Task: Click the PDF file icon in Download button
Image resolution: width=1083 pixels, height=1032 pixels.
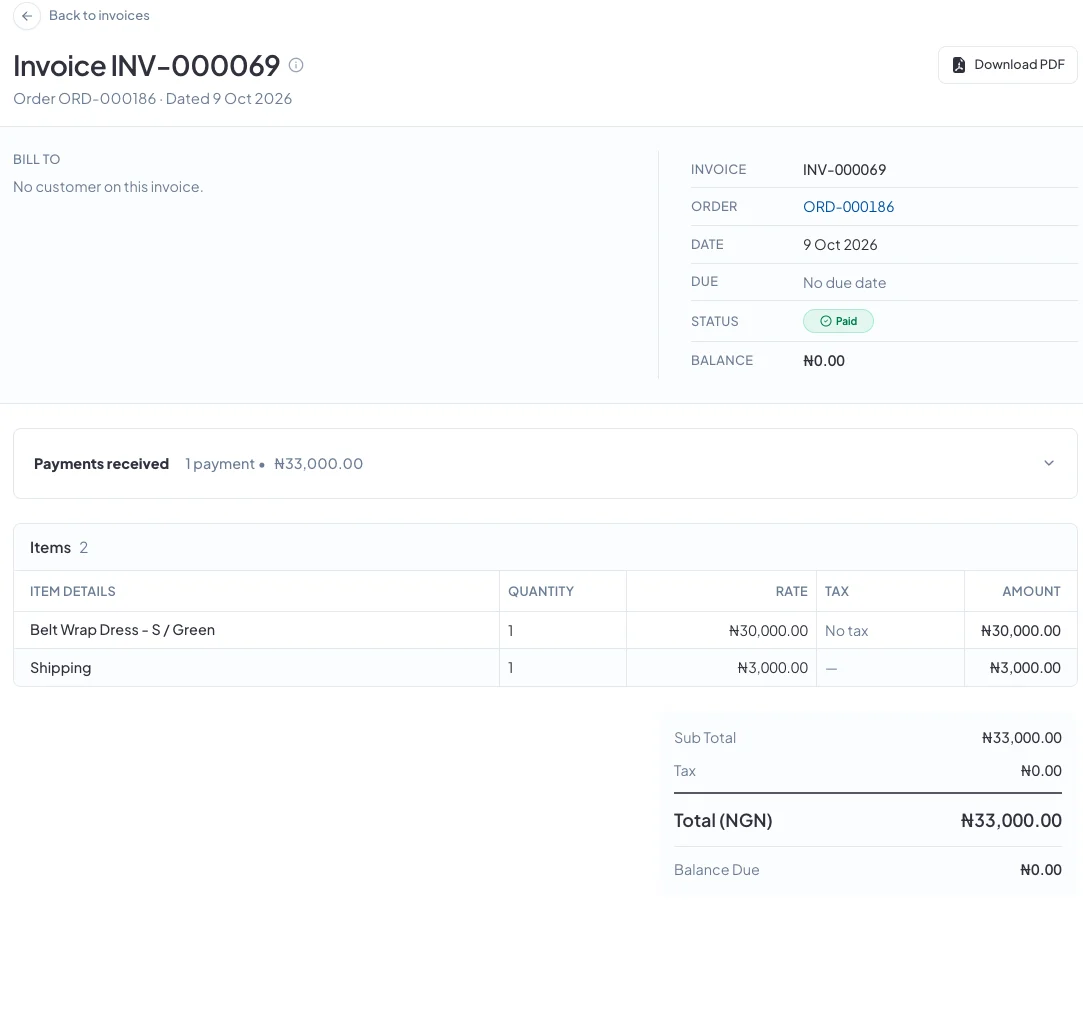Action: click(x=959, y=65)
